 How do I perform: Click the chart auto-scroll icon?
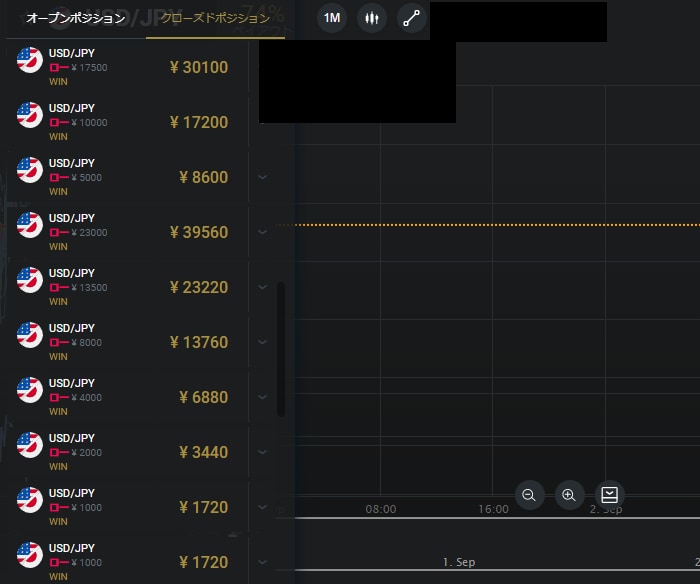(x=609, y=495)
